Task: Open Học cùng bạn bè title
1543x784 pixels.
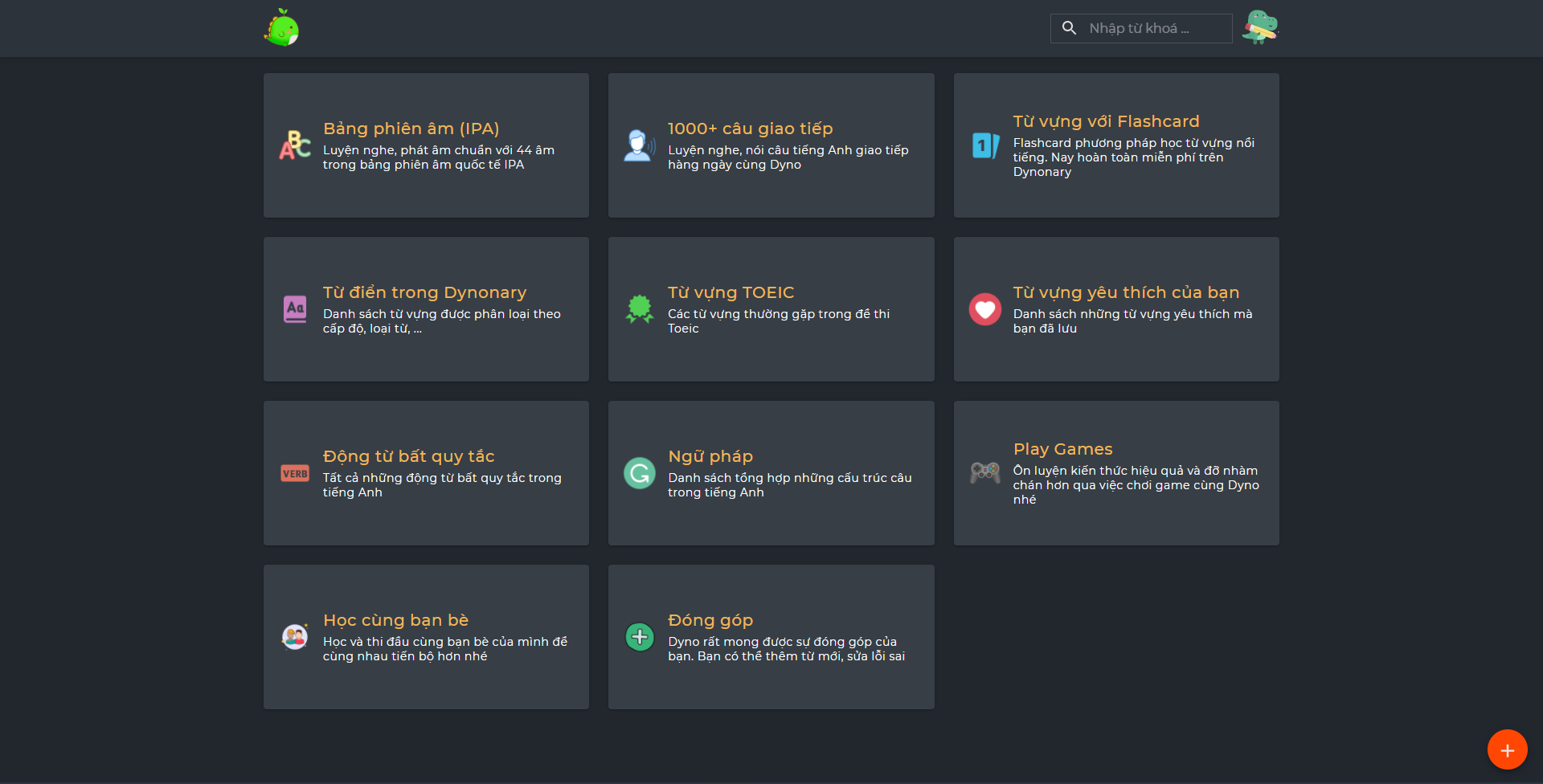Action: 395,620
